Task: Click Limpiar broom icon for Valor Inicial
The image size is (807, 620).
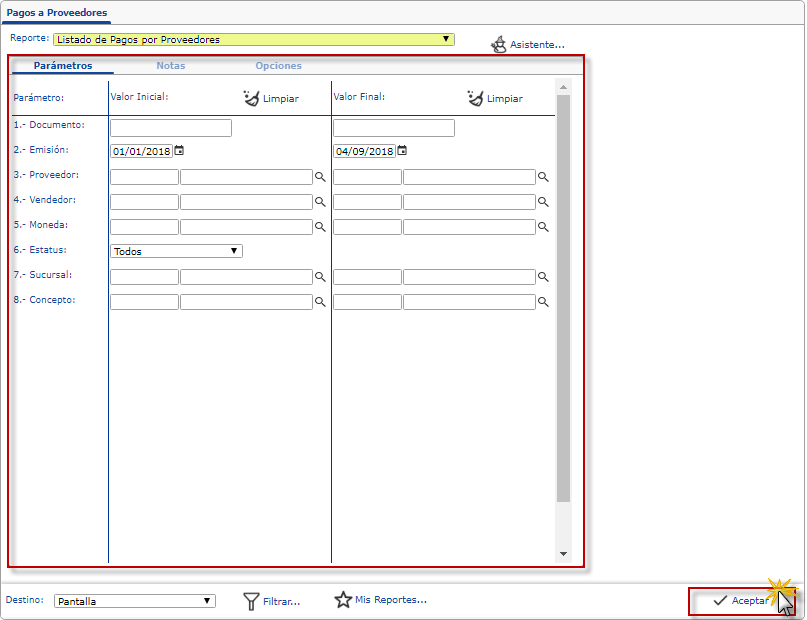Action: point(251,98)
